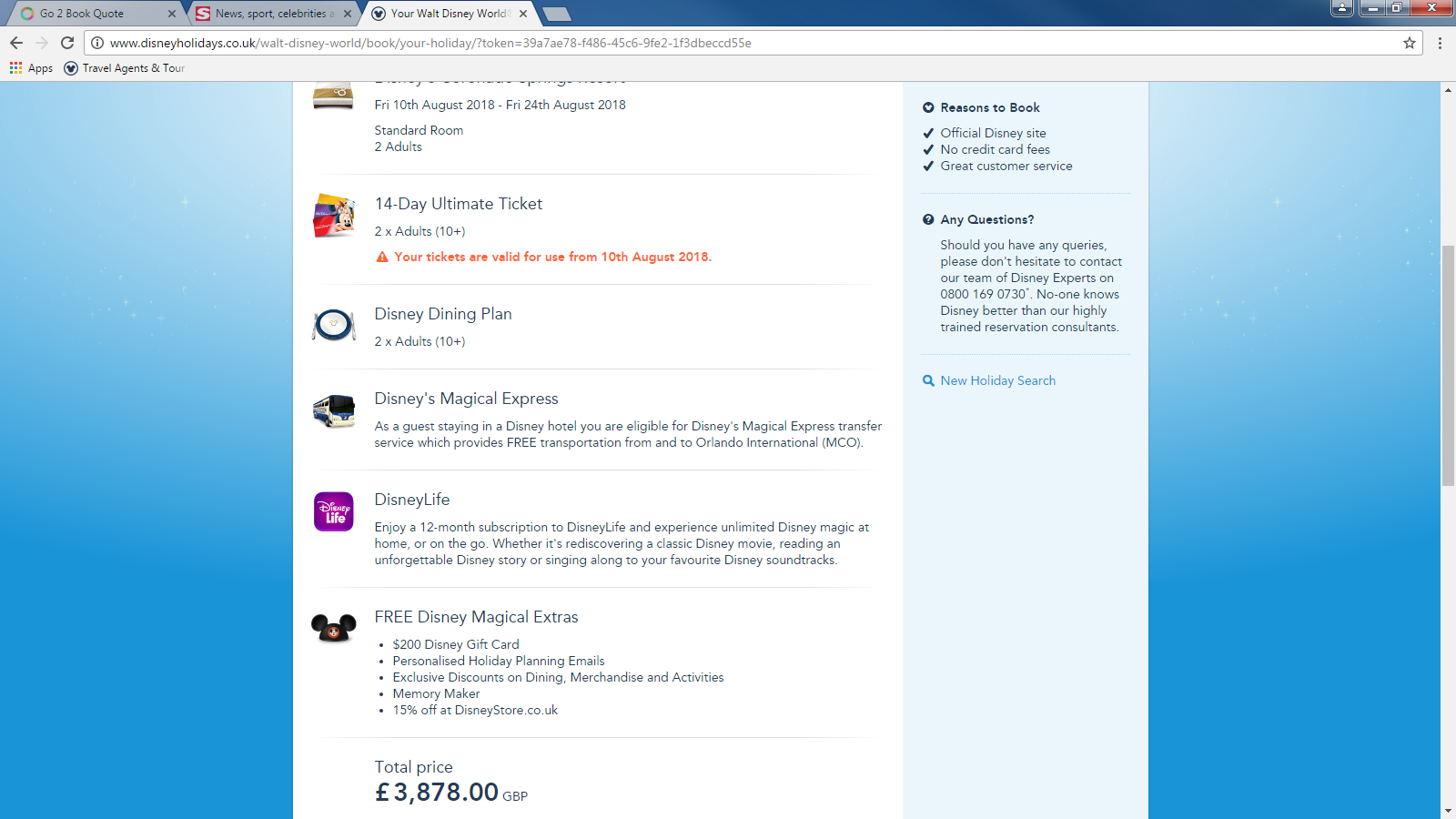This screenshot has height=819, width=1456.
Task: Click the Personalised Holiday Planning Emails item
Action: pos(499,661)
